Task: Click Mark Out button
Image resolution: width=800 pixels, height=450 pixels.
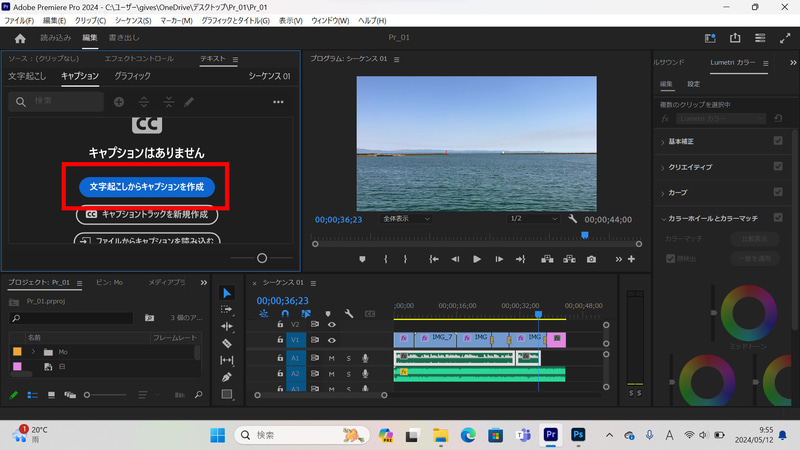Action: click(405, 259)
